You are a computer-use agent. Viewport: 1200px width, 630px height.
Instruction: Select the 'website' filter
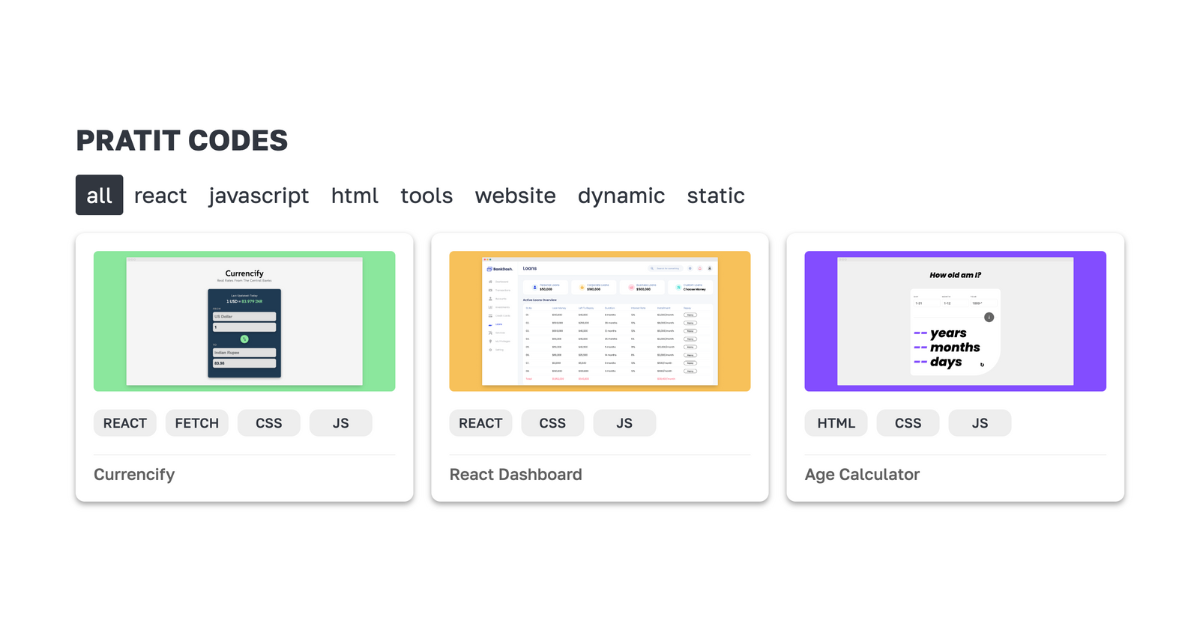point(515,195)
